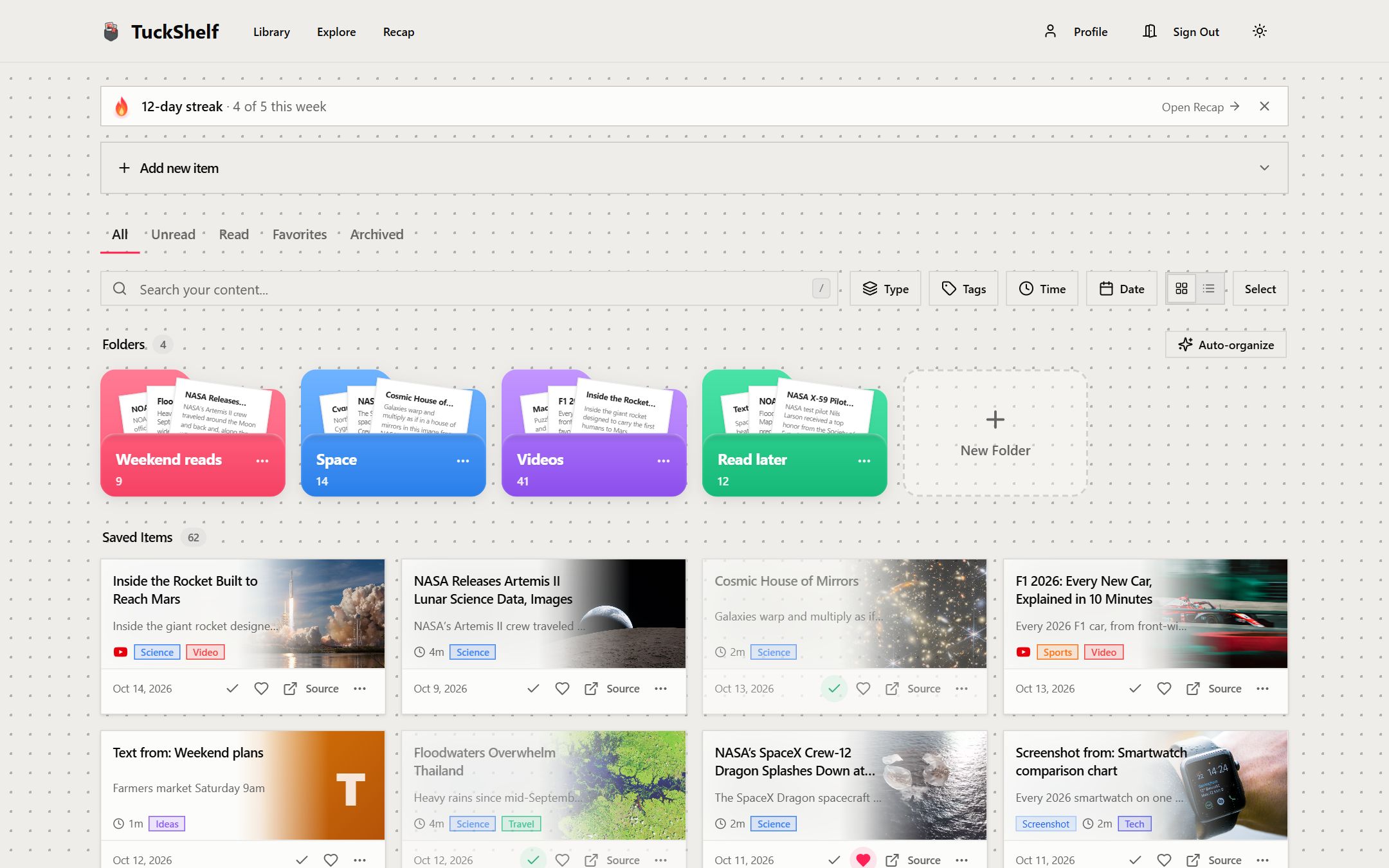Open the source icon for F1 2026 card
The image size is (1389, 868).
[x=1193, y=689]
